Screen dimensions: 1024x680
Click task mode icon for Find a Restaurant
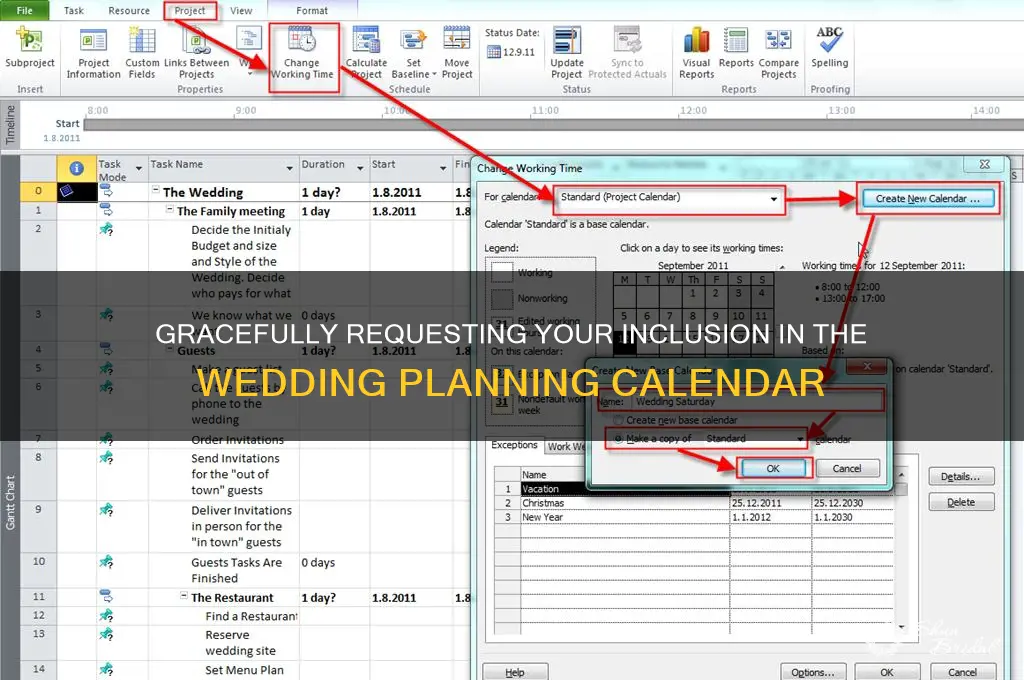tap(106, 615)
